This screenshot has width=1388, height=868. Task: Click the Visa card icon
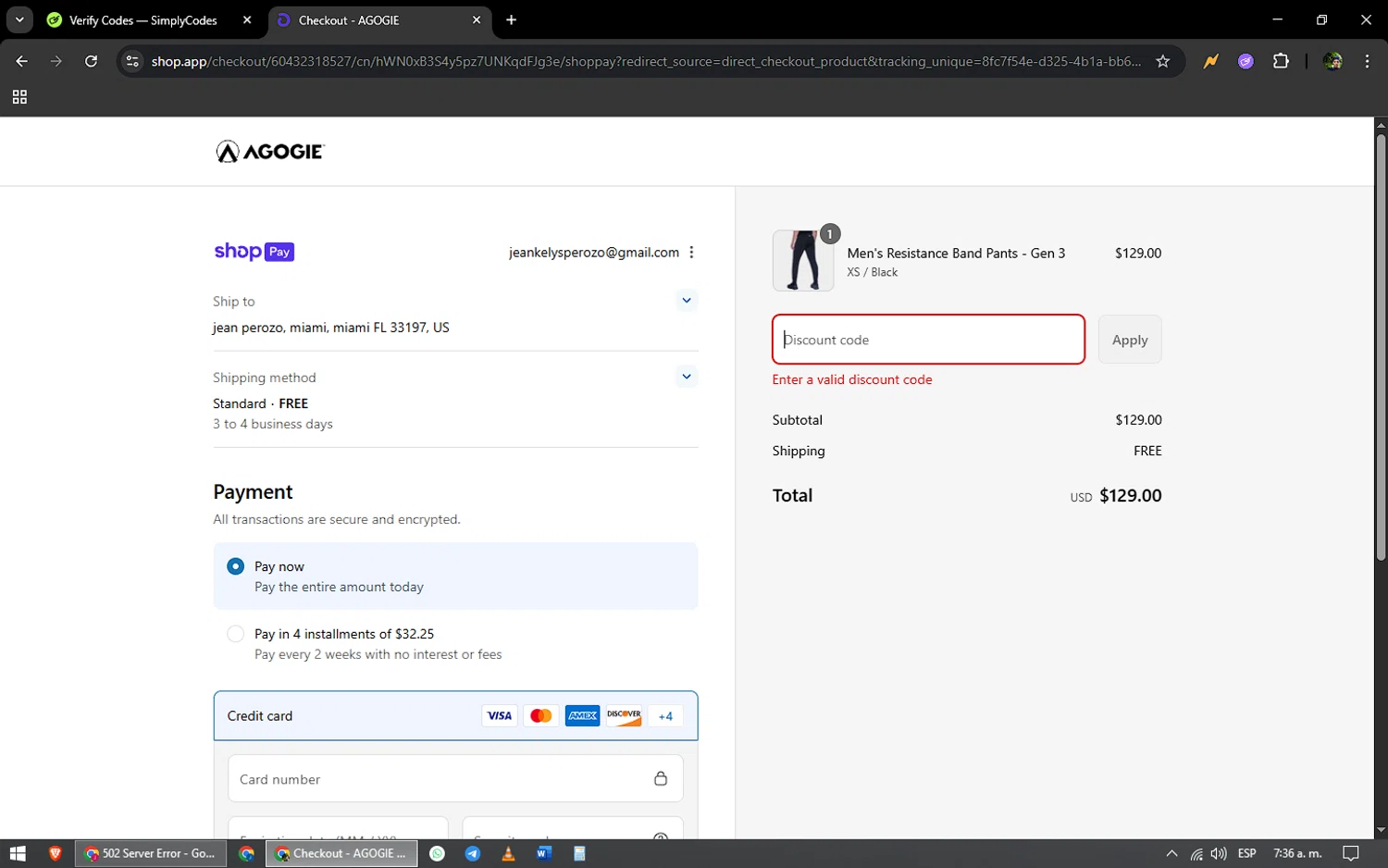pyautogui.click(x=500, y=715)
